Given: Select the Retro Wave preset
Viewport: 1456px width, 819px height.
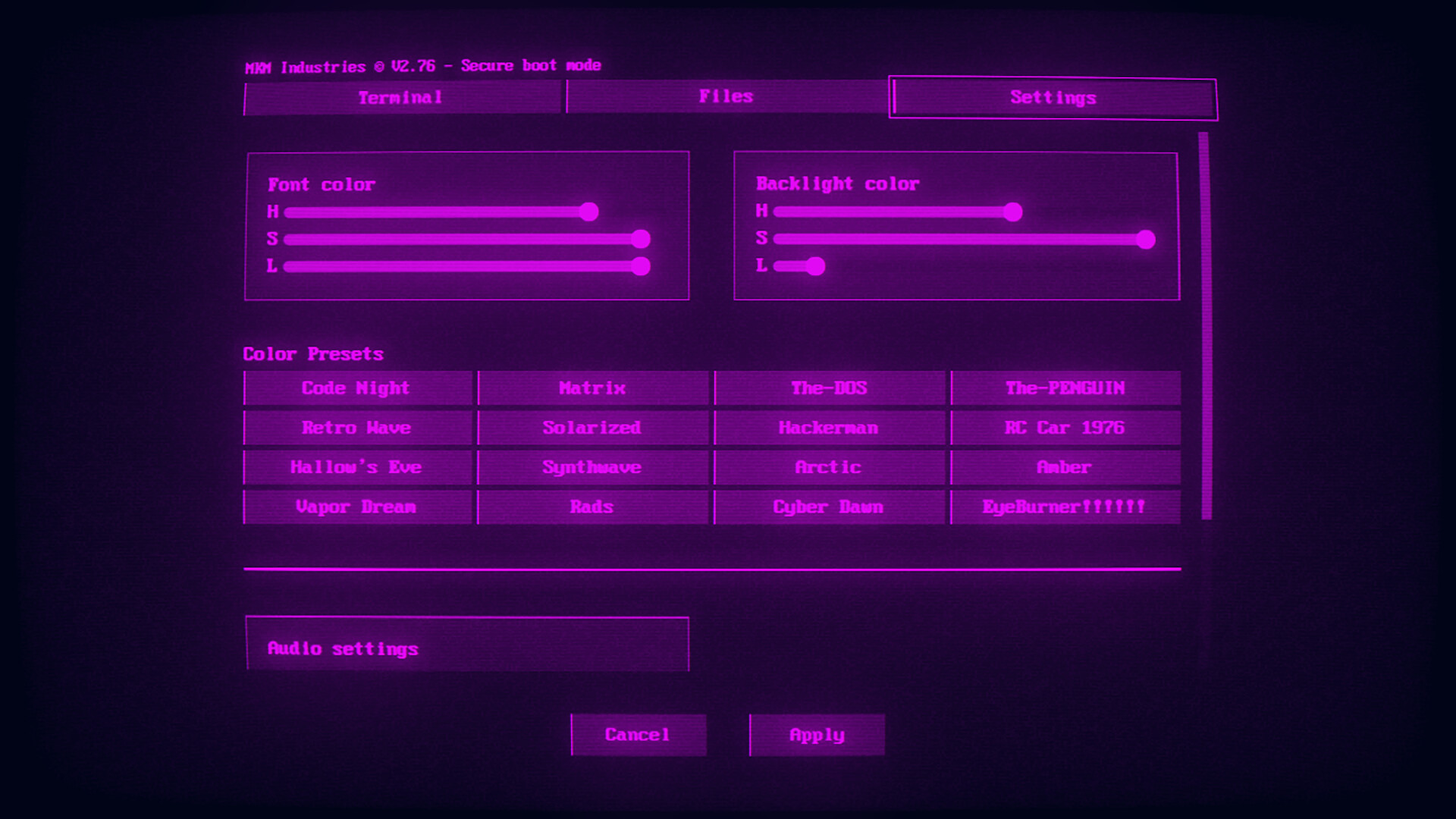Looking at the screenshot, I should (356, 428).
